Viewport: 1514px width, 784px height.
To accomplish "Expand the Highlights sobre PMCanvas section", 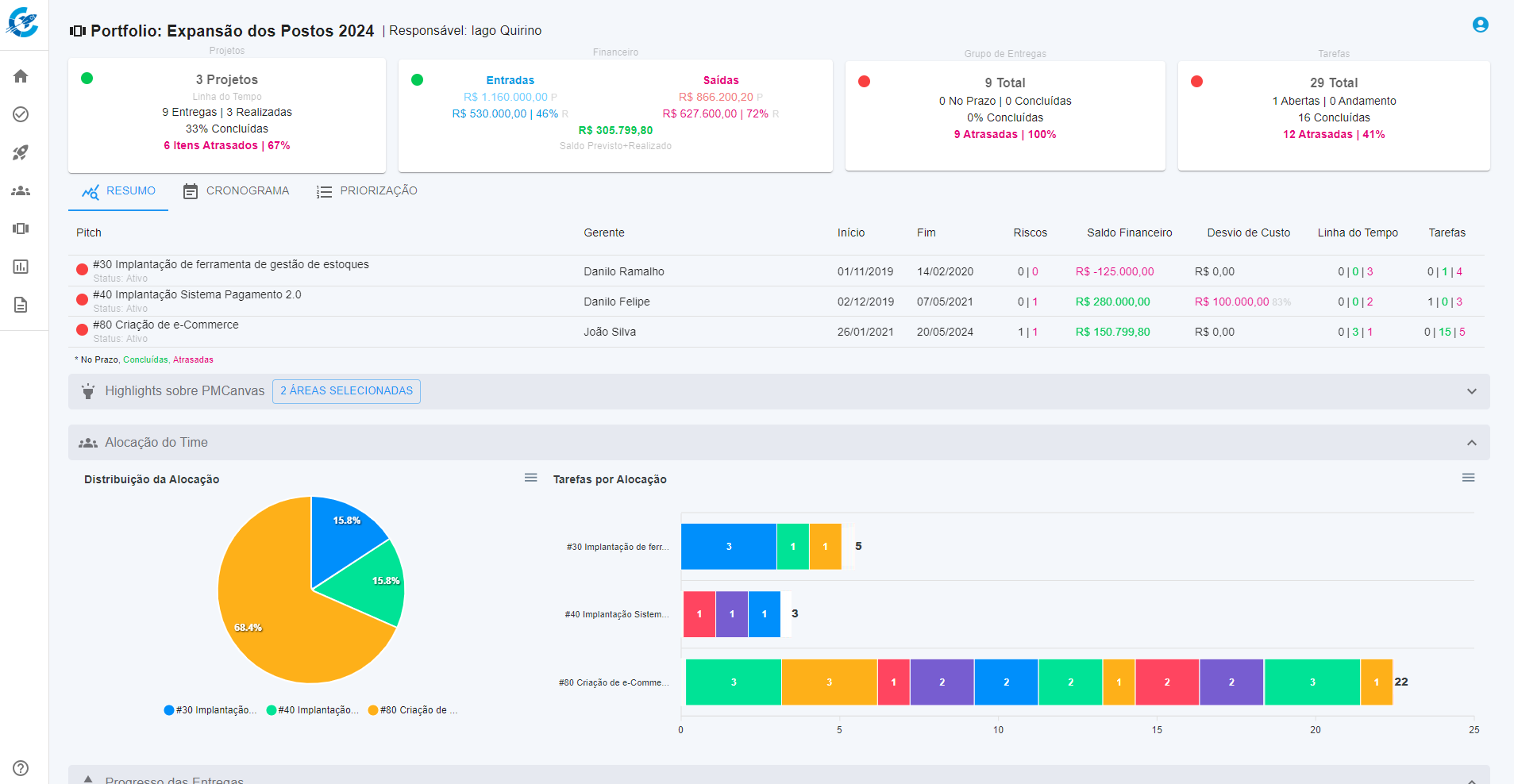I will click(x=1471, y=391).
